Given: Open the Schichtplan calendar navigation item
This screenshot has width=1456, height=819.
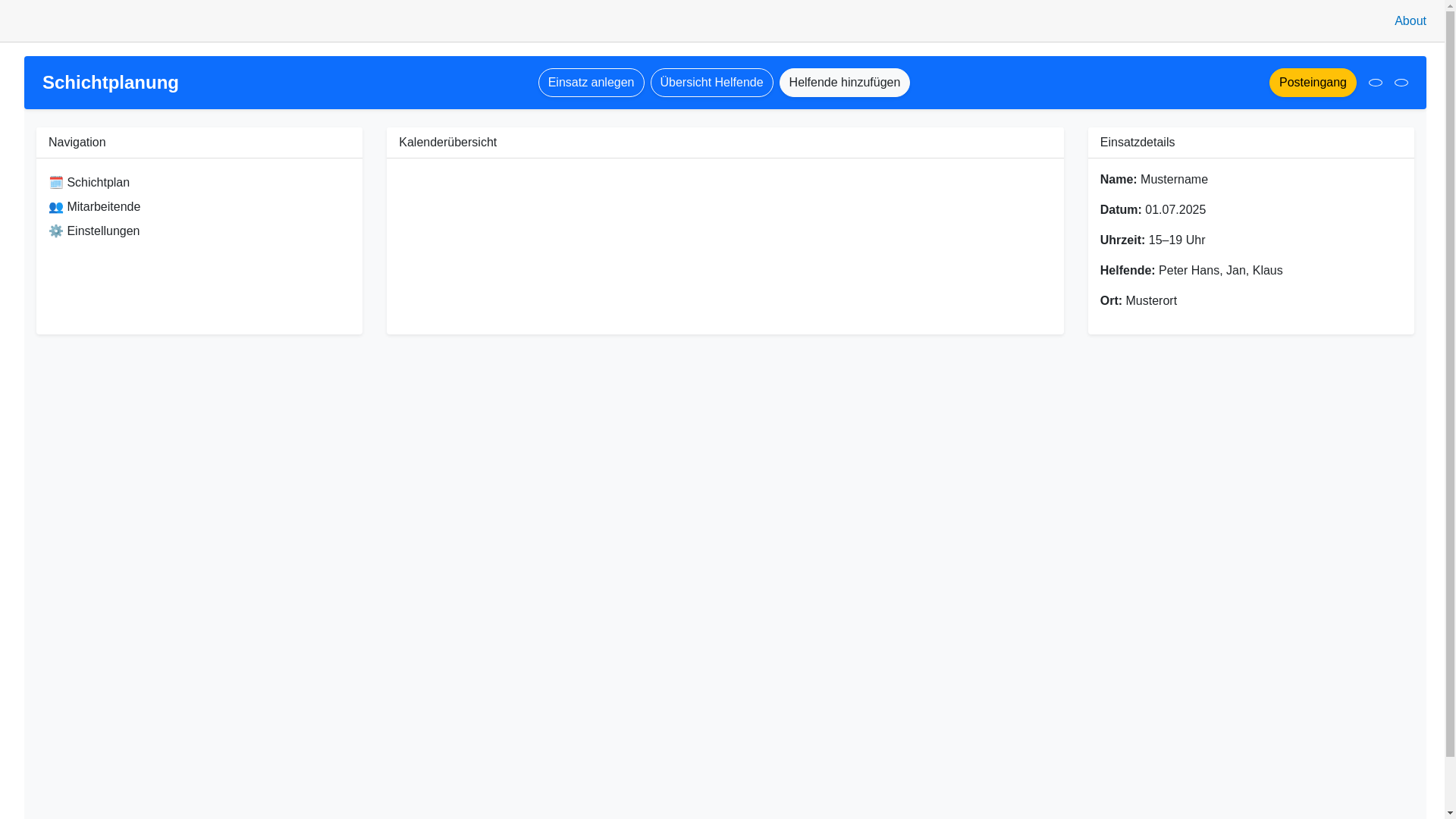Looking at the screenshot, I should pyautogui.click(x=89, y=183).
